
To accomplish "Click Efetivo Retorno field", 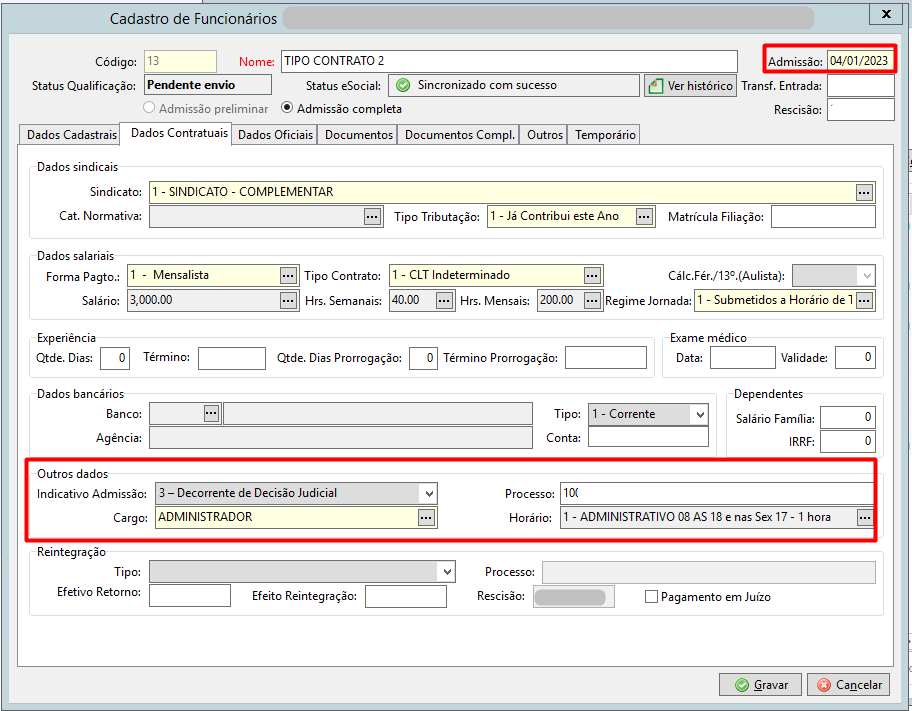I will pyautogui.click(x=190, y=596).
